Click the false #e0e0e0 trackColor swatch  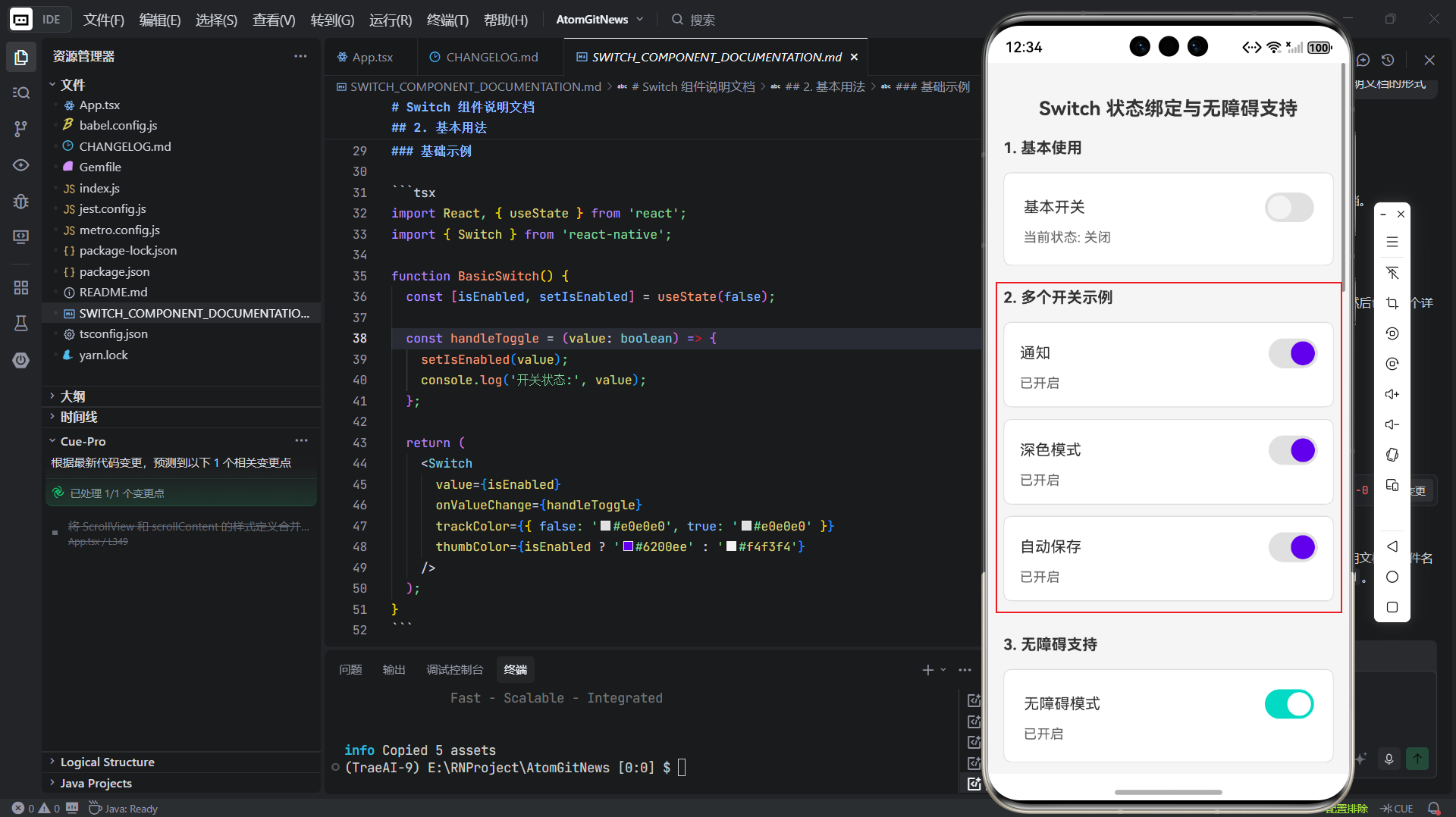click(x=605, y=526)
